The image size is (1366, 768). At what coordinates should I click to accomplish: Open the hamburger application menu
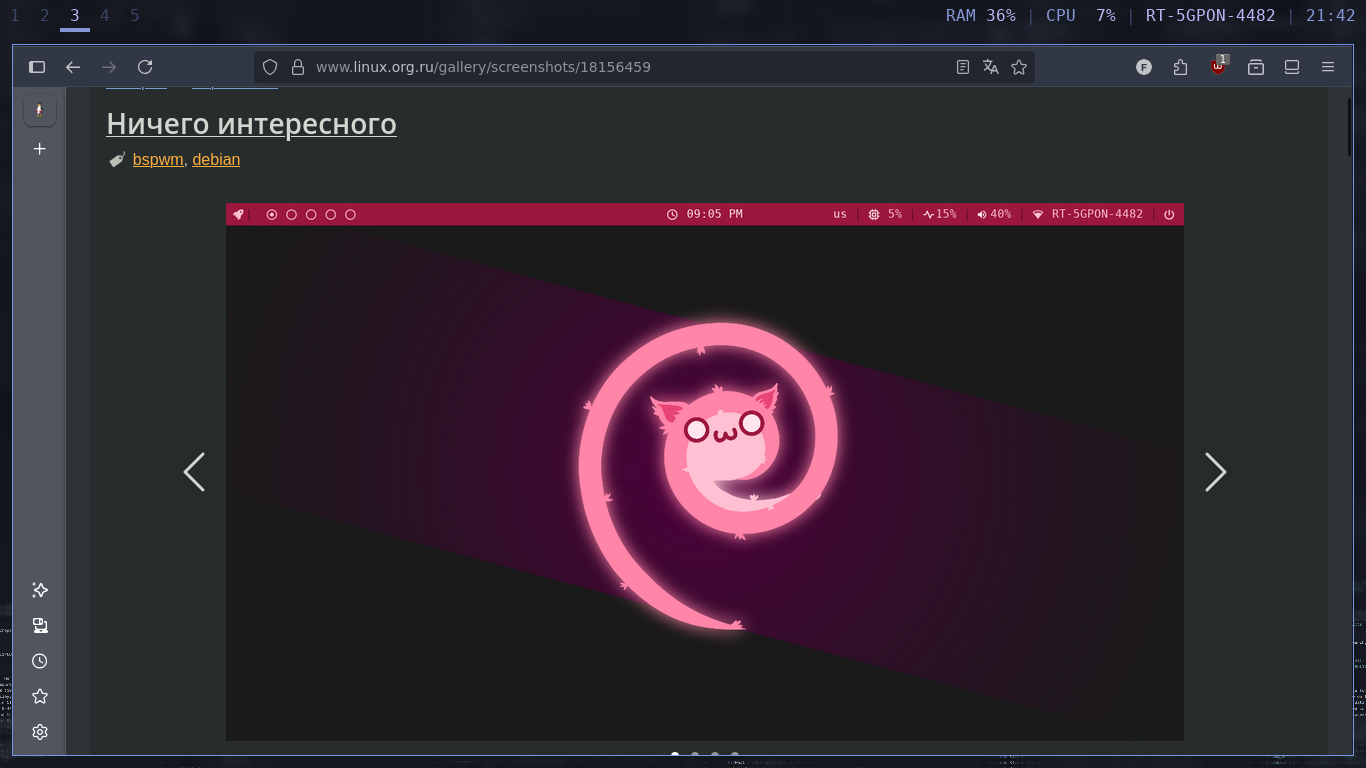click(x=1328, y=67)
